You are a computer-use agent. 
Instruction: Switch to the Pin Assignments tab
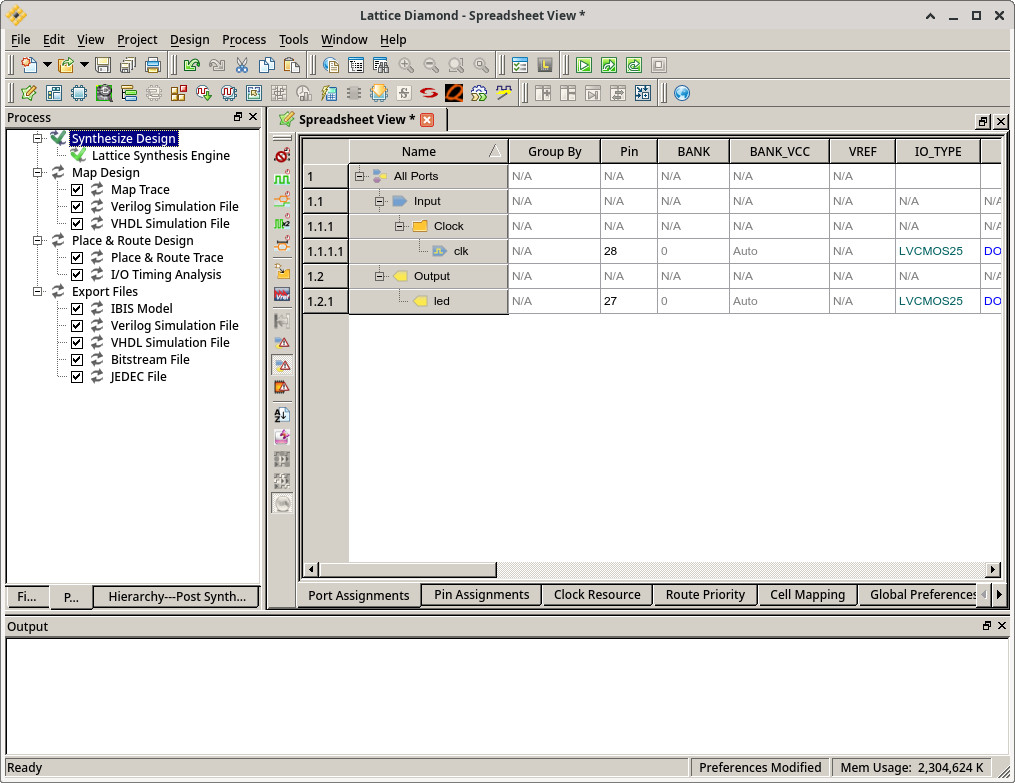coord(481,595)
